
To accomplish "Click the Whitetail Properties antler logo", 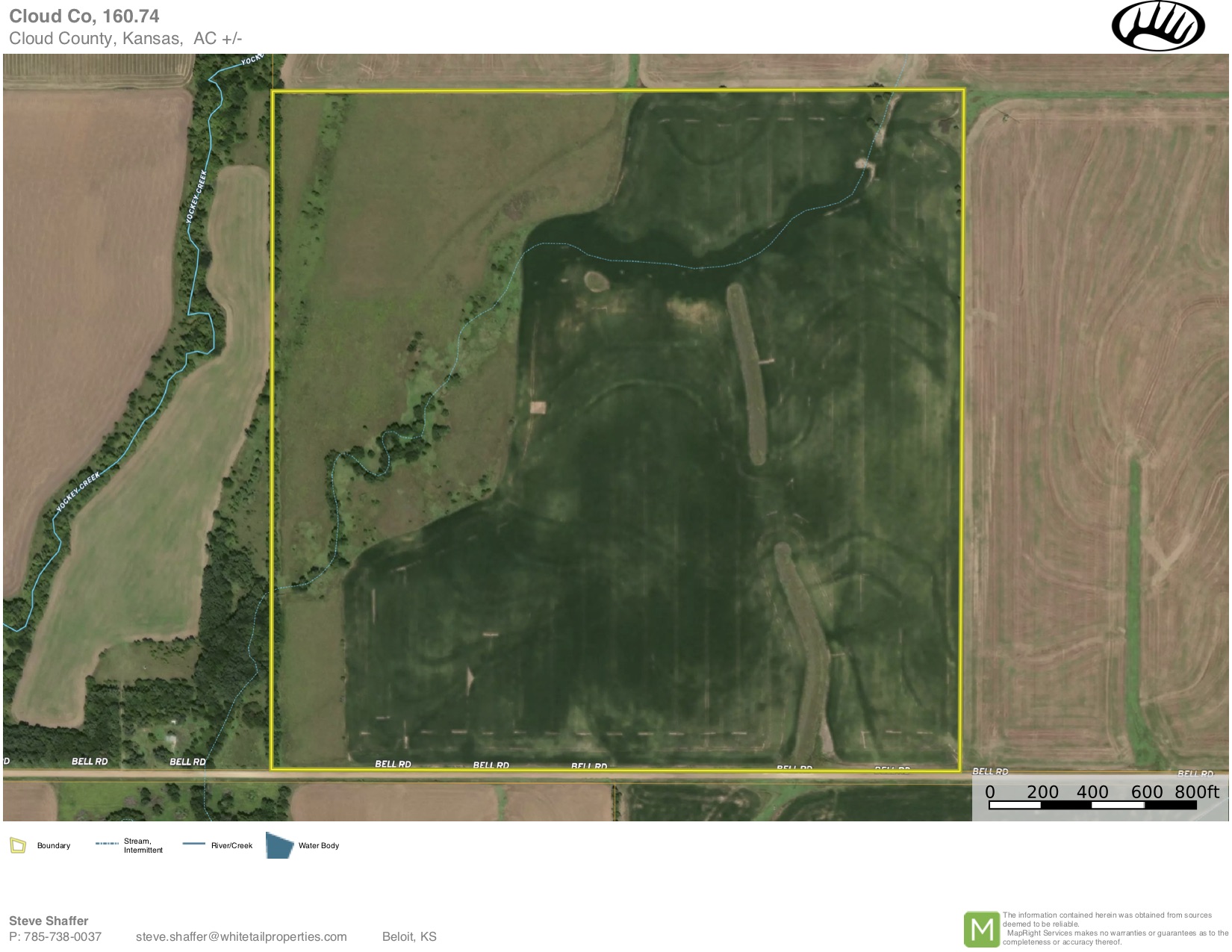I will (1157, 27).
